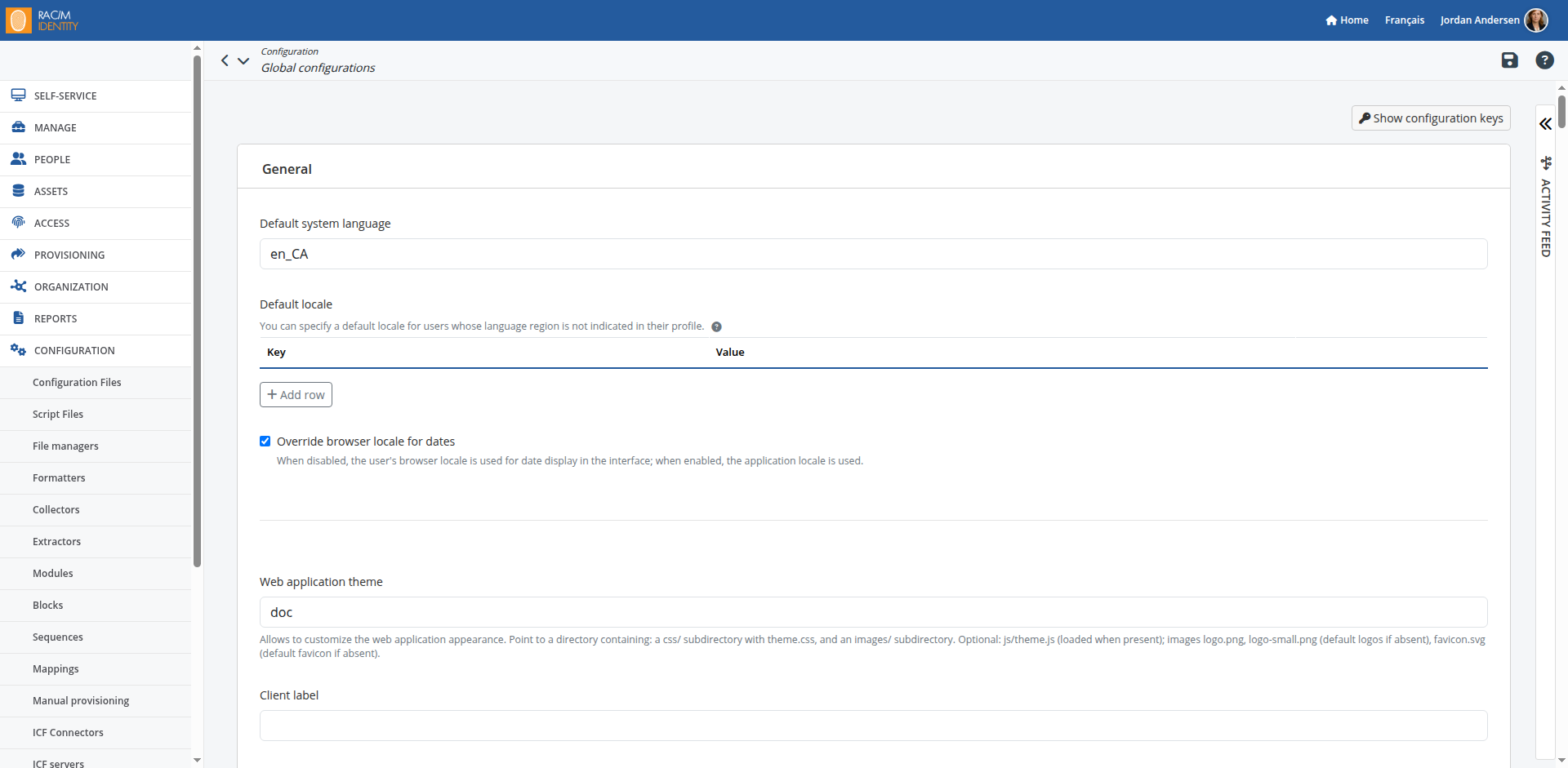
Task: Open the help question mark icon
Action: pyautogui.click(x=1544, y=60)
